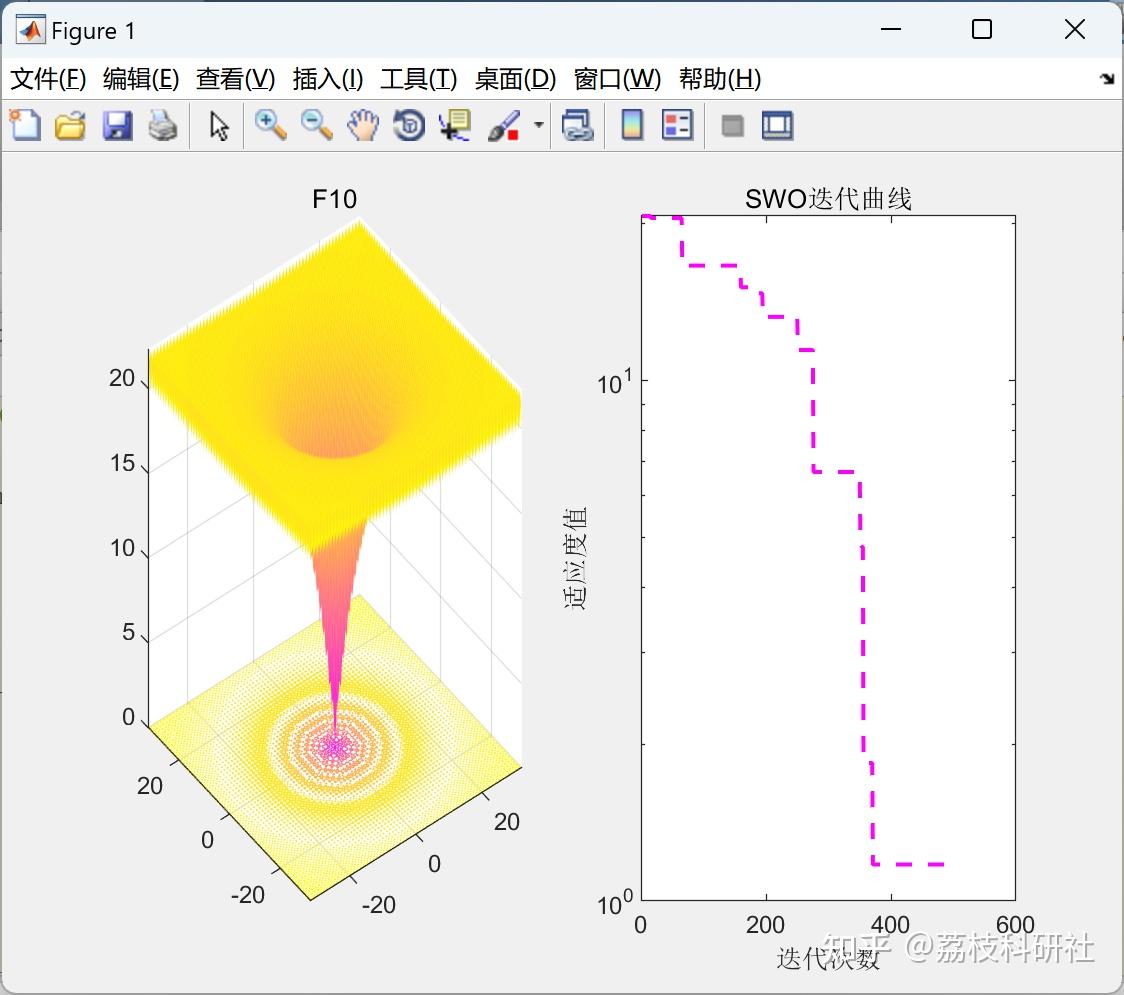Click the SWO迭代曲线 plot title

pyautogui.click(x=828, y=199)
